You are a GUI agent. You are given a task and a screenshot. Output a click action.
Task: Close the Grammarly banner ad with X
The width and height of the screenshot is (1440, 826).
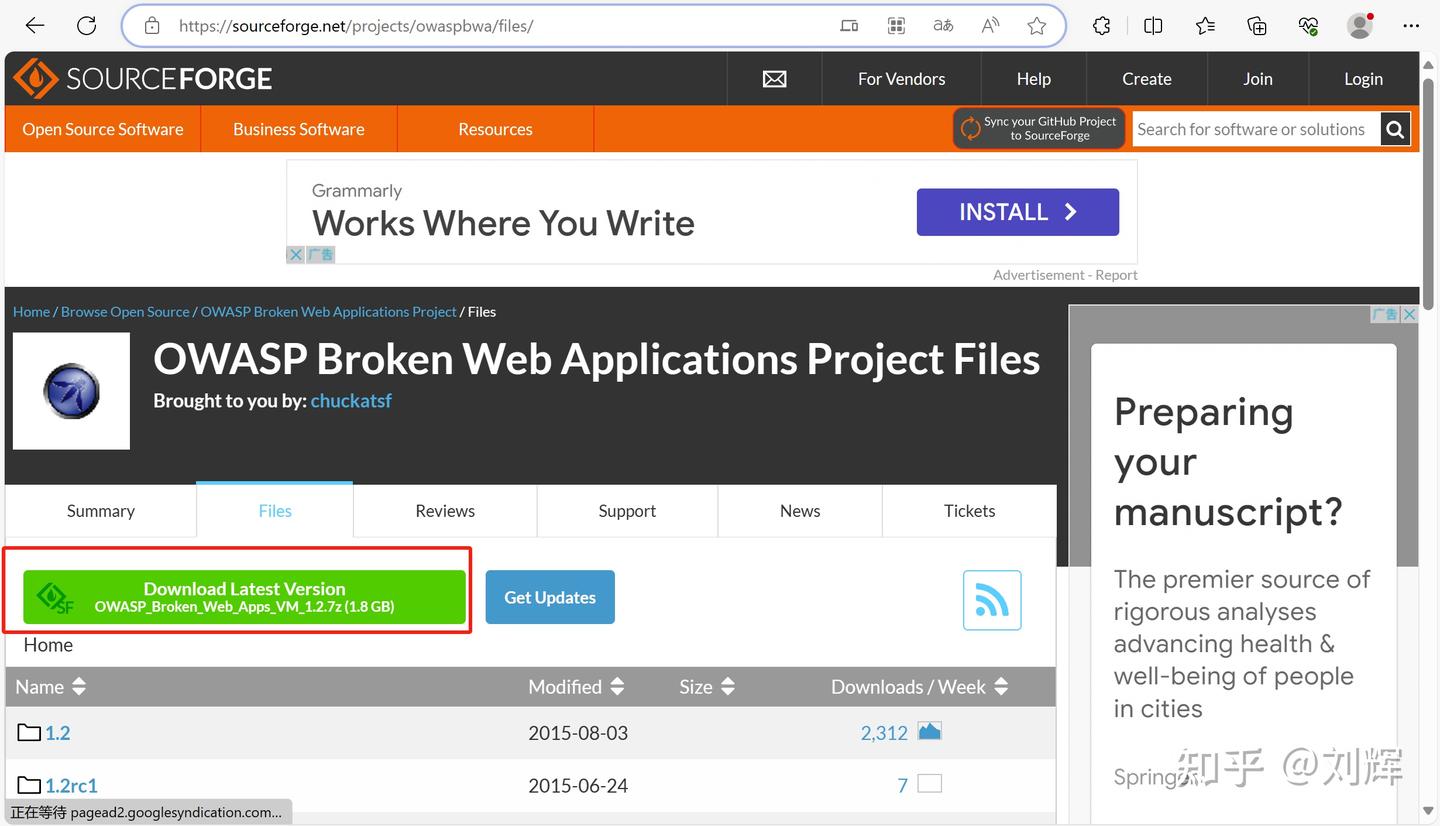click(x=295, y=254)
